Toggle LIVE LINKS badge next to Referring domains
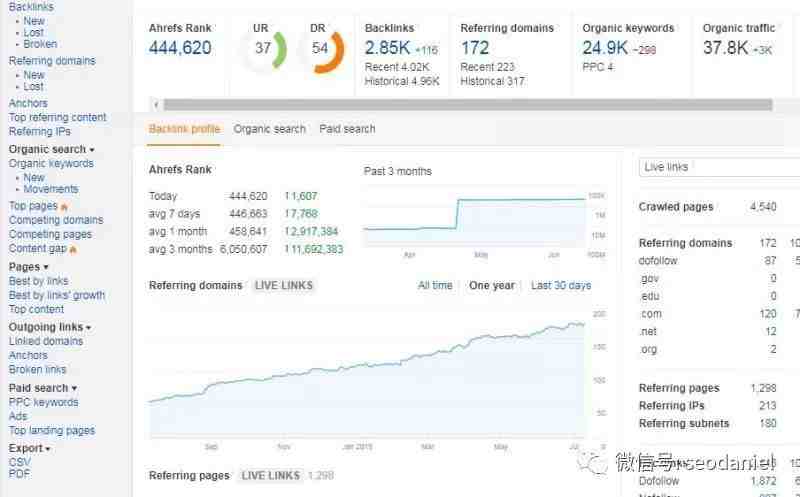The width and height of the screenshot is (800, 497). tap(284, 286)
